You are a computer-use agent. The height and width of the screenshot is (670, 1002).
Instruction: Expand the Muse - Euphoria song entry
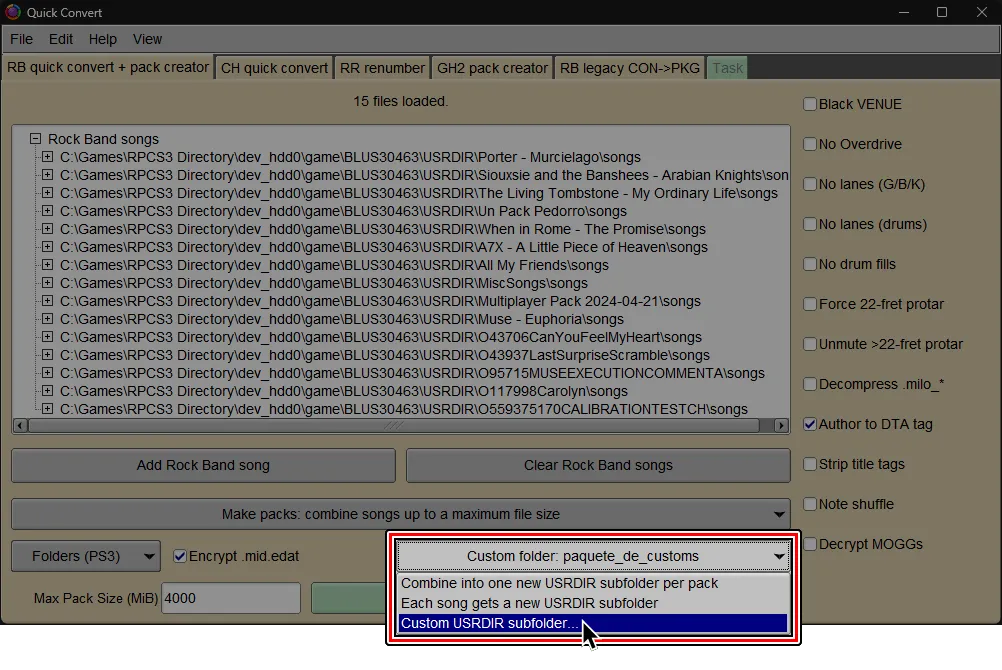[x=47, y=319]
